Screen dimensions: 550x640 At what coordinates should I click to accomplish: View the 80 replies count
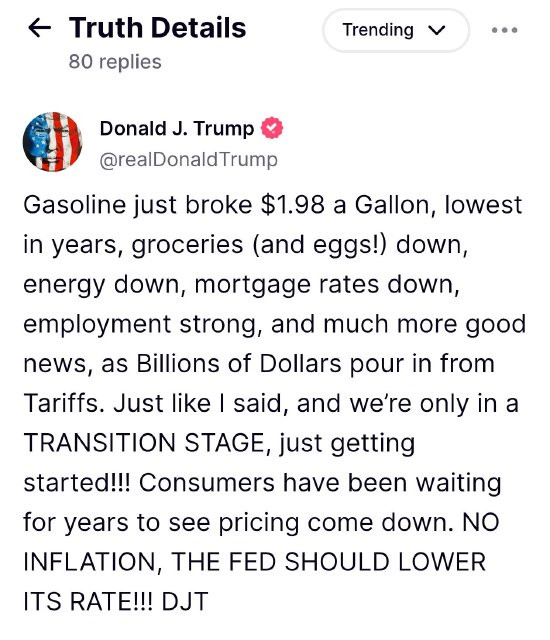tap(115, 62)
